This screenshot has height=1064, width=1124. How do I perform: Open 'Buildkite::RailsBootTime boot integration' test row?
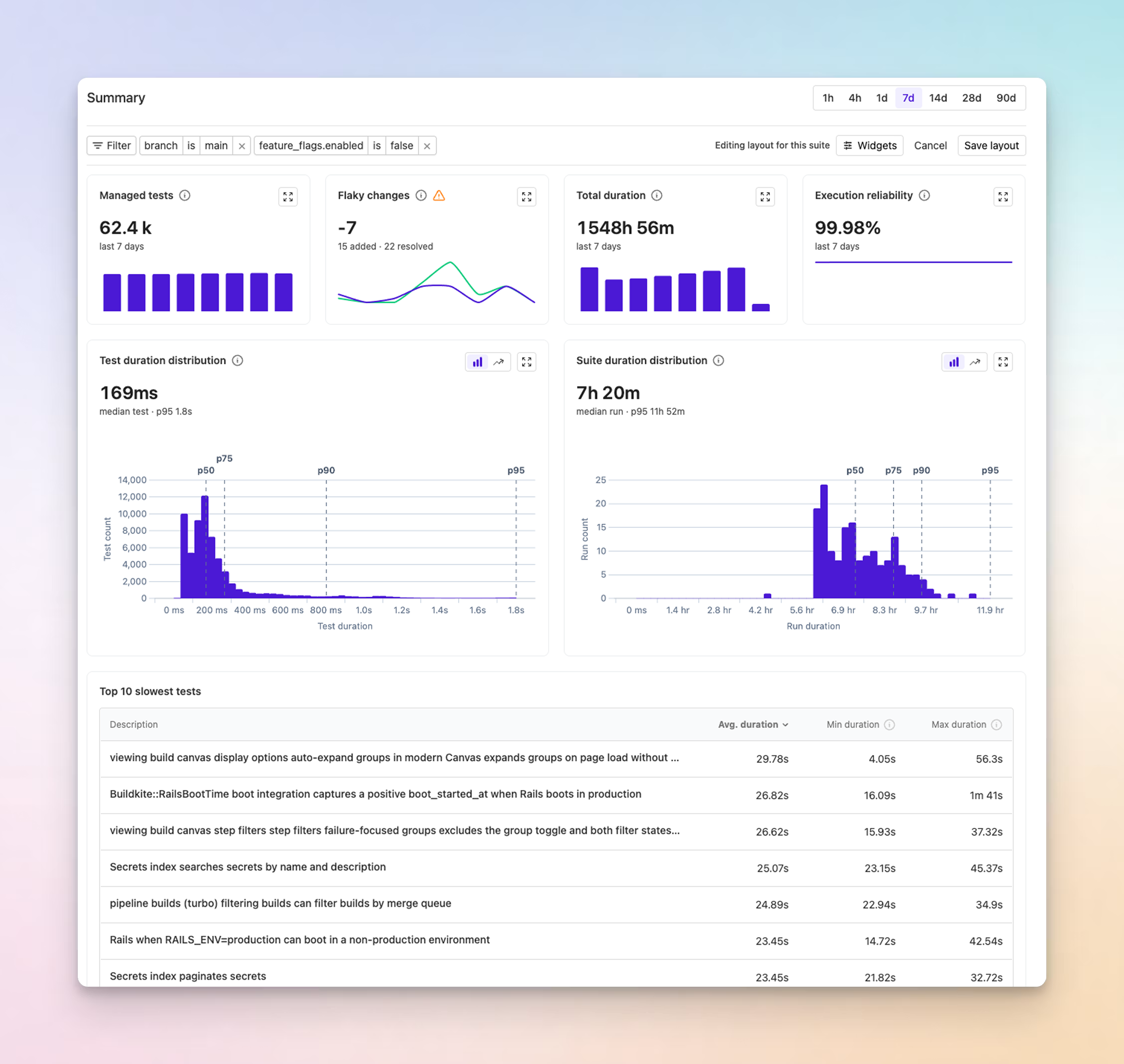point(556,795)
